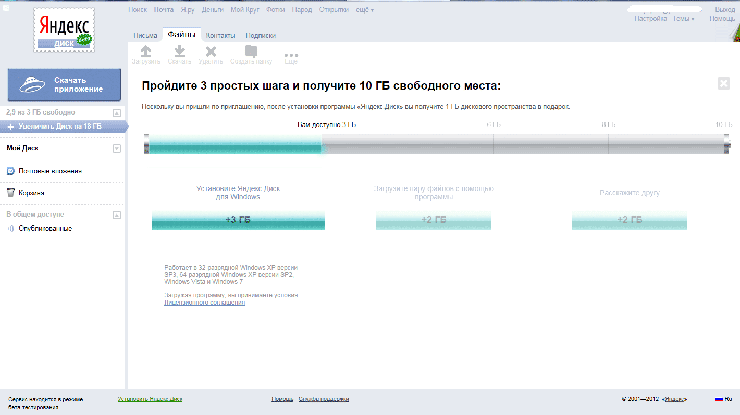Image resolution: width=740 pixels, height=415 pixels.
Task: Click the plus icon in Увеличить Диск
Action: pyautogui.click(x=11, y=127)
